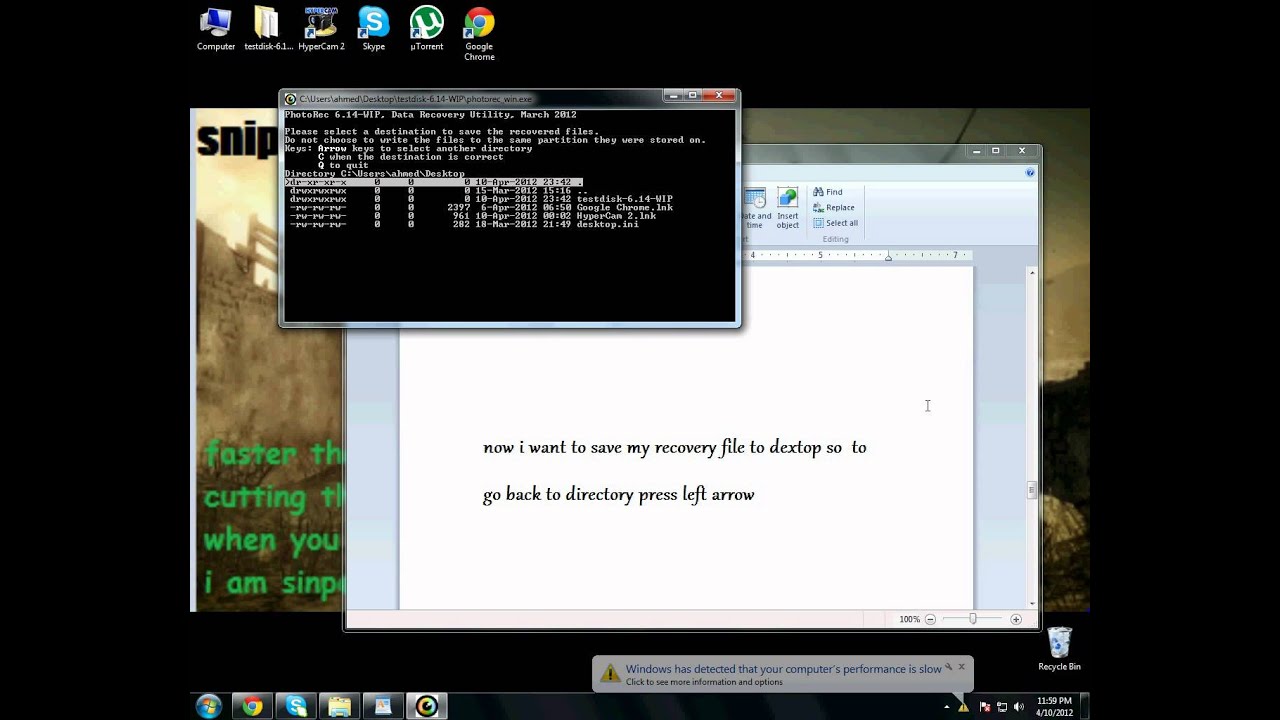Show hidden tray icons arrow
1280x720 pixels.
click(x=946, y=707)
